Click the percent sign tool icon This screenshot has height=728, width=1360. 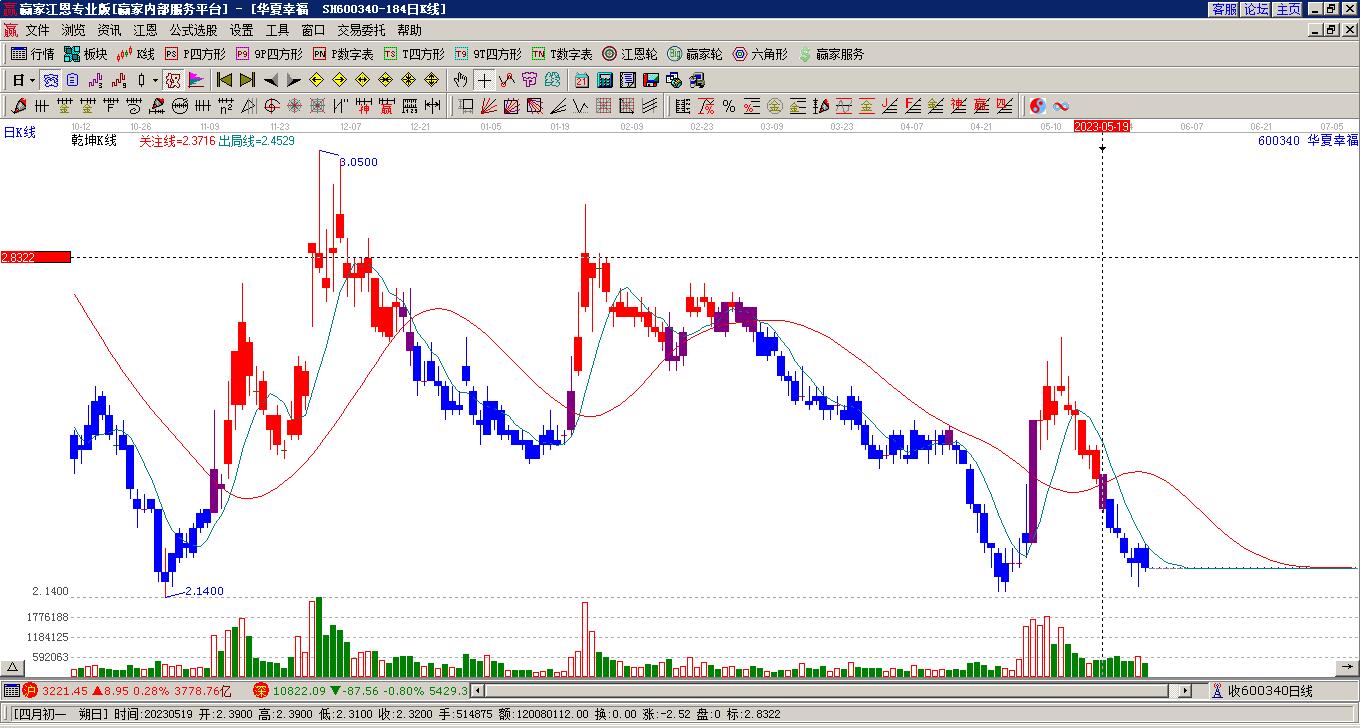tap(729, 105)
